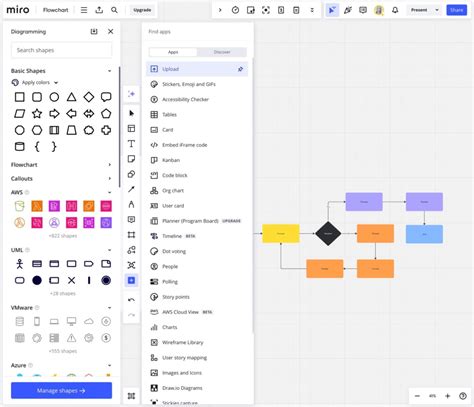The image size is (474, 407).
Task: Toggle the cursor select mode in top bar
Action: (332, 10)
